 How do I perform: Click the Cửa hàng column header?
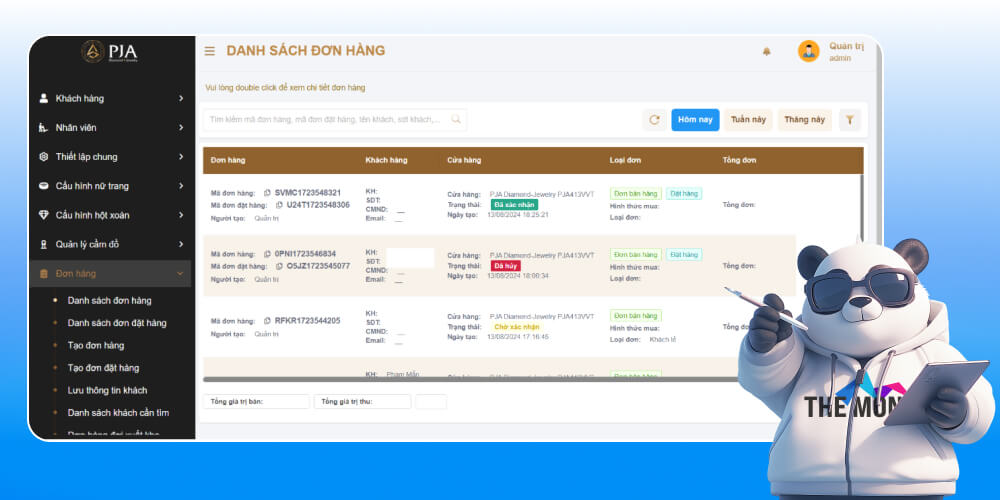click(464, 160)
